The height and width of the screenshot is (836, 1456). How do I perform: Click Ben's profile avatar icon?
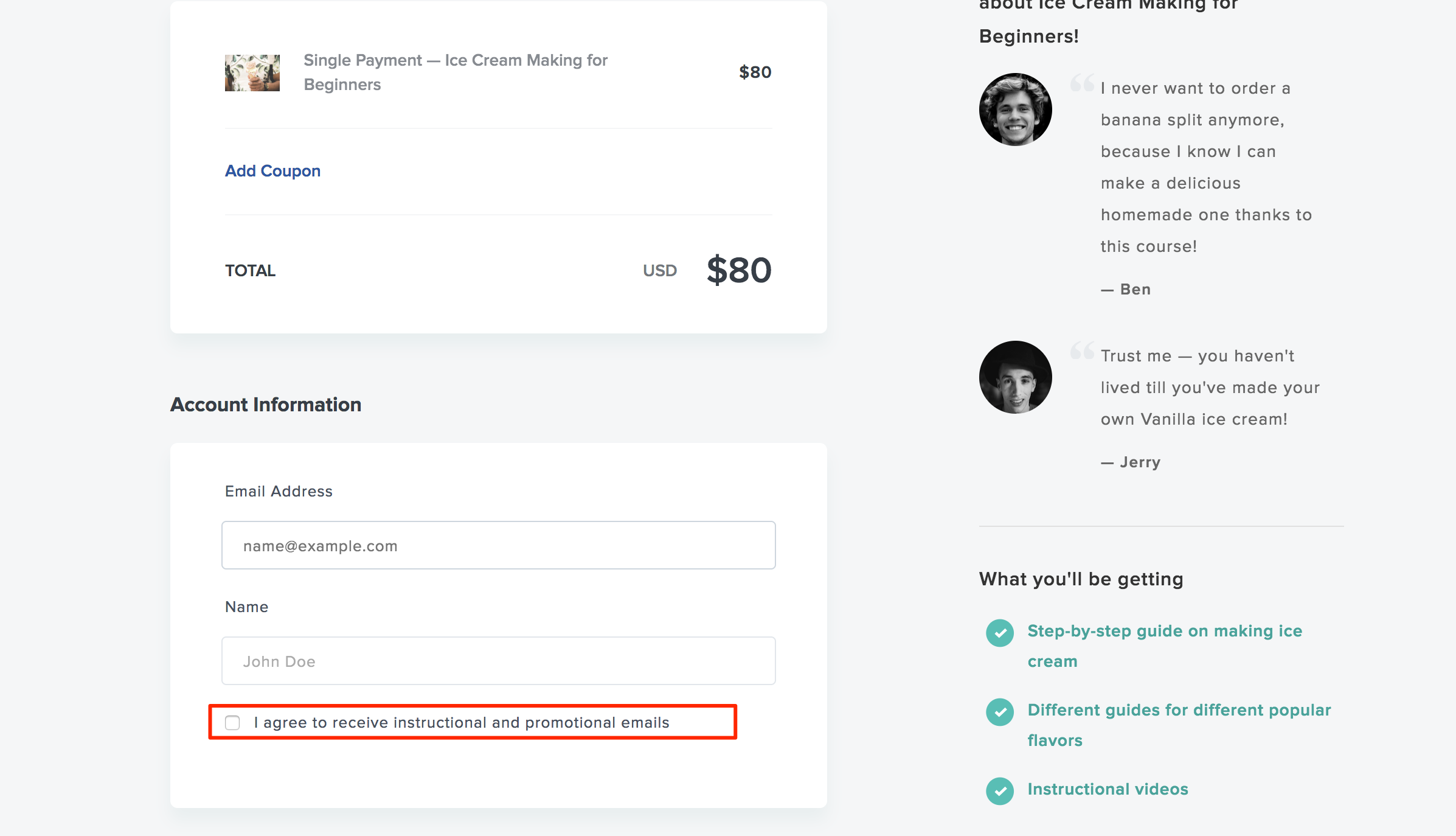click(1013, 108)
